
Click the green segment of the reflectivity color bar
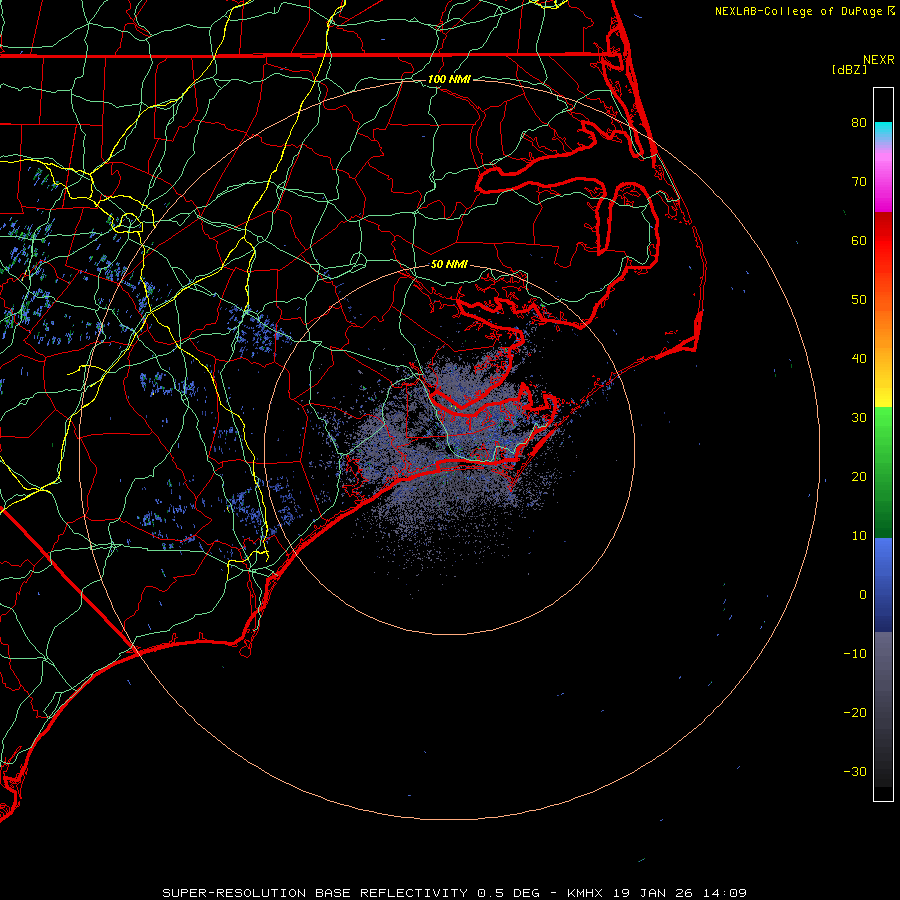click(x=883, y=472)
